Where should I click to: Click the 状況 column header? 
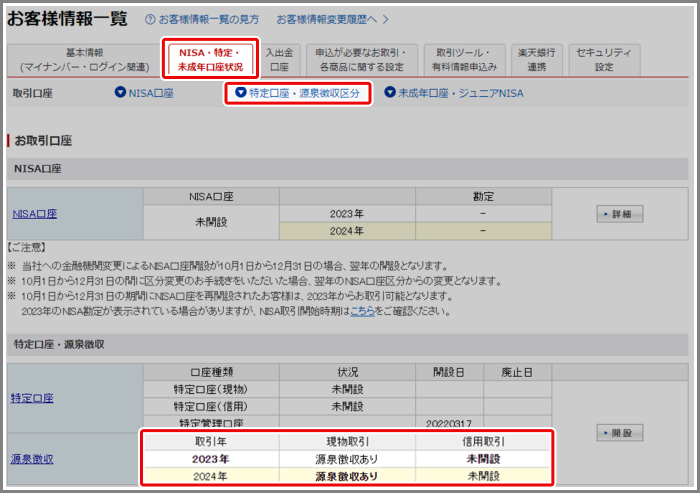pyautogui.click(x=347, y=372)
